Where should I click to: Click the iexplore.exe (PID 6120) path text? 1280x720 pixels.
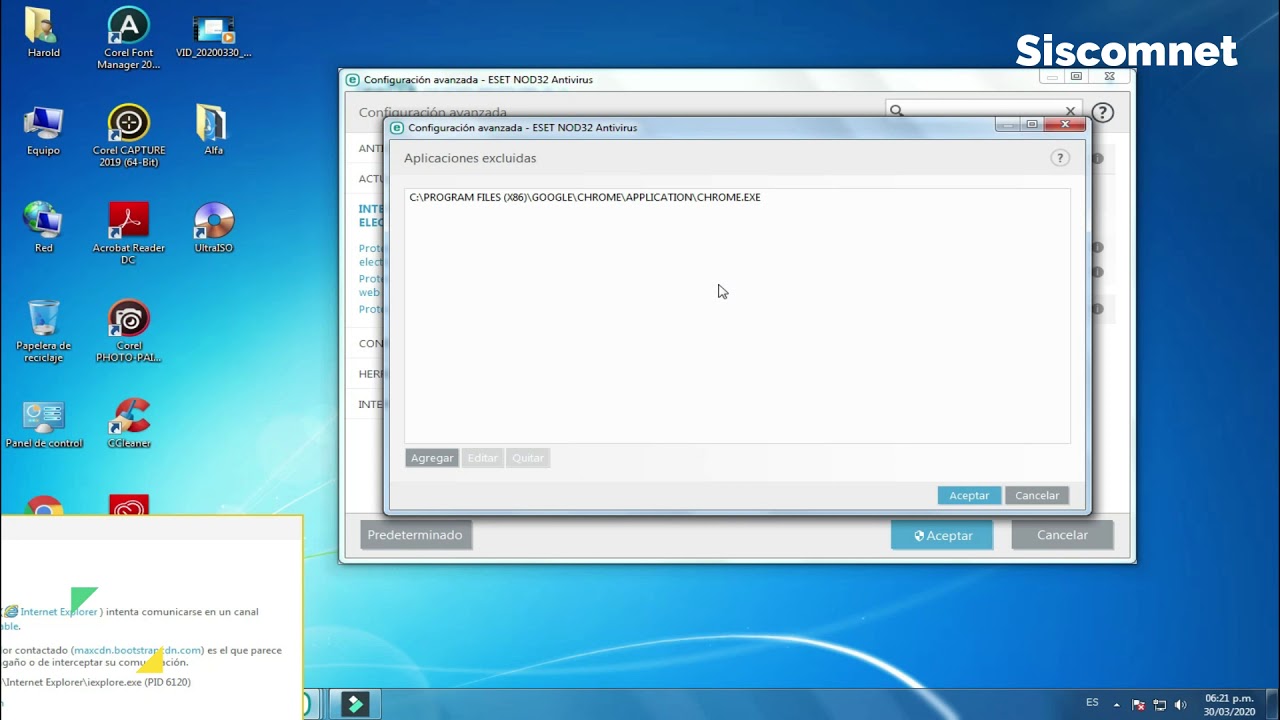tap(97, 682)
